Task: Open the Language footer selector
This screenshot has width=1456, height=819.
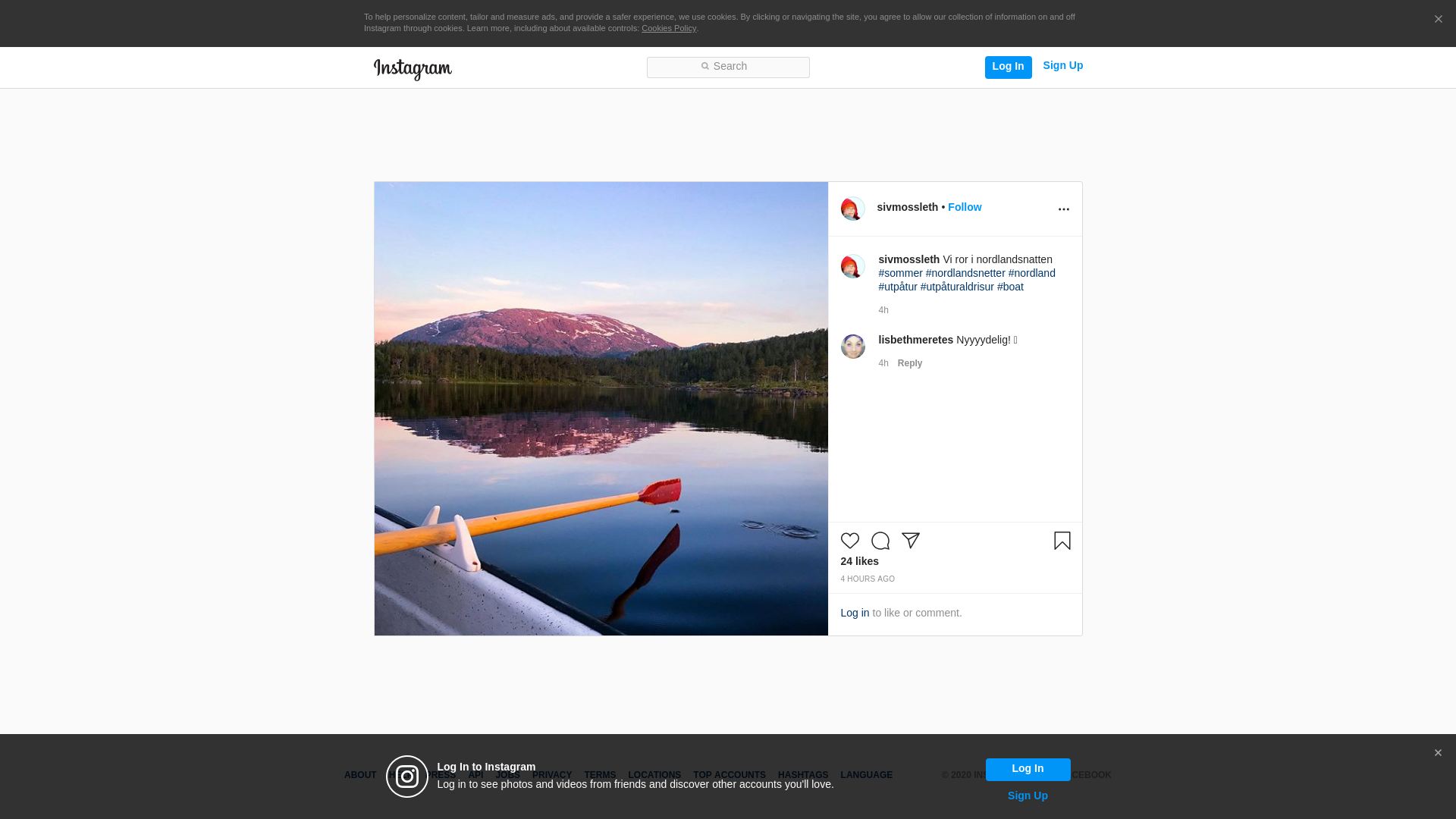Action: pyautogui.click(x=866, y=775)
